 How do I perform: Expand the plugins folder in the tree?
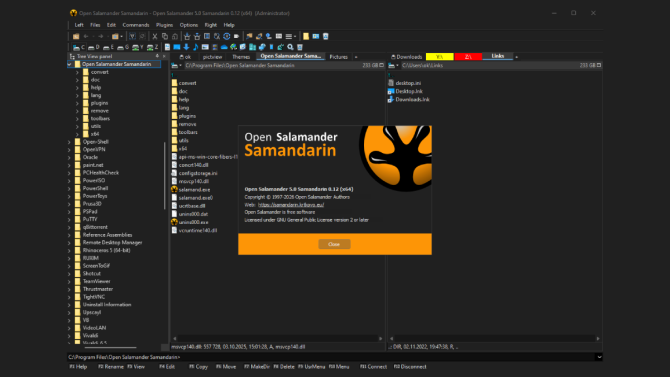tap(77, 103)
